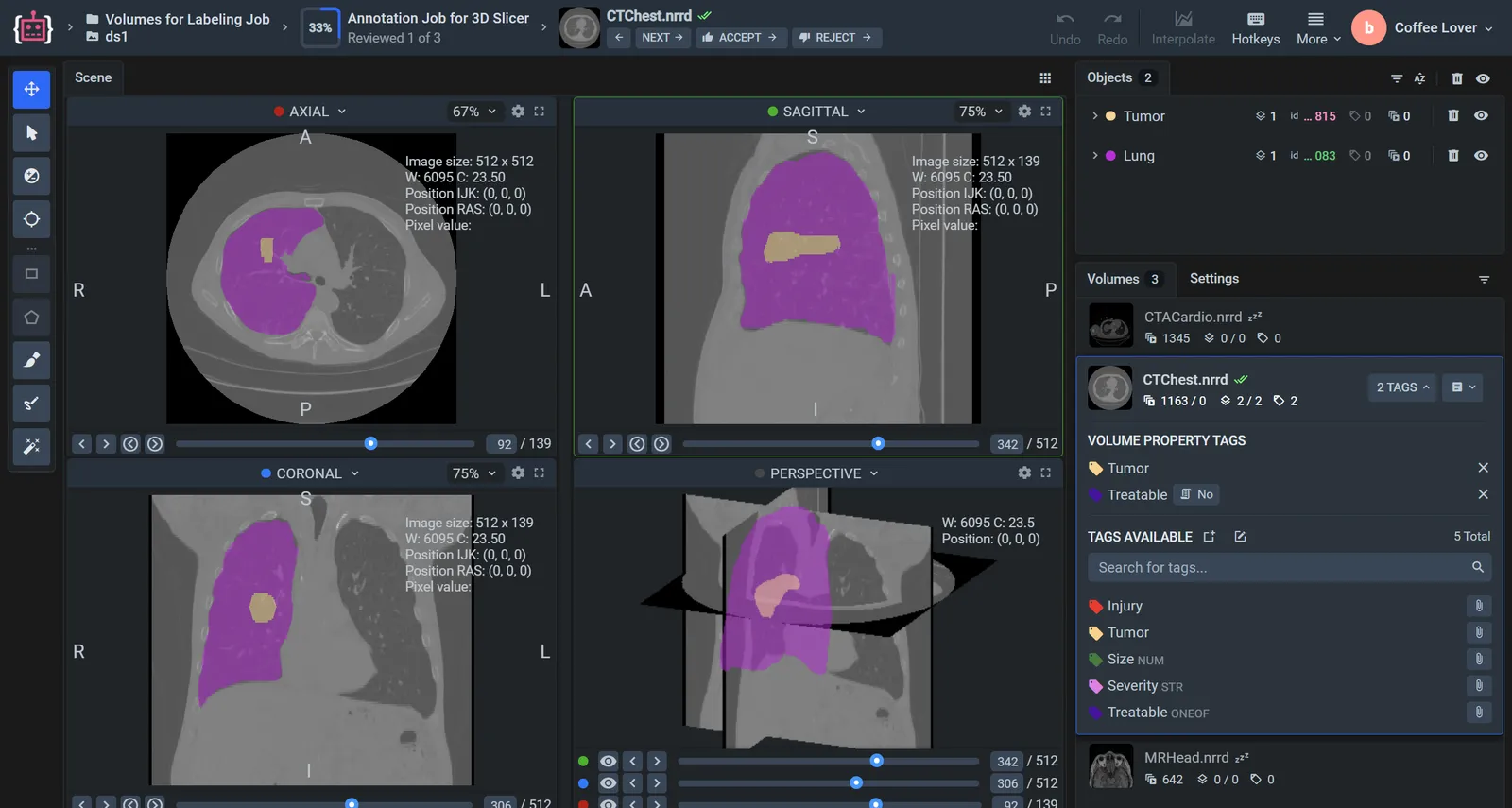This screenshot has width=1512, height=808.
Task: Toggle visibility of all objects
Action: pos(1483,78)
